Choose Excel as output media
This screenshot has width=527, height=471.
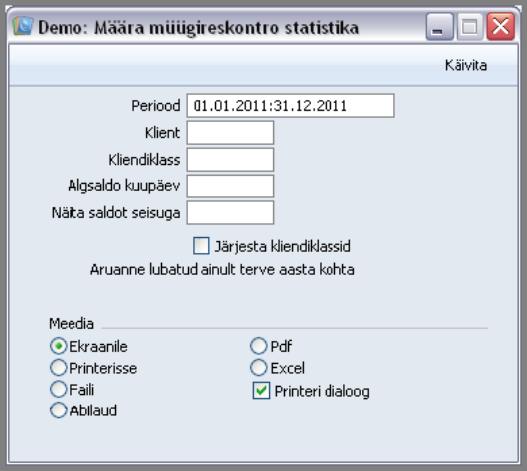(x=258, y=368)
